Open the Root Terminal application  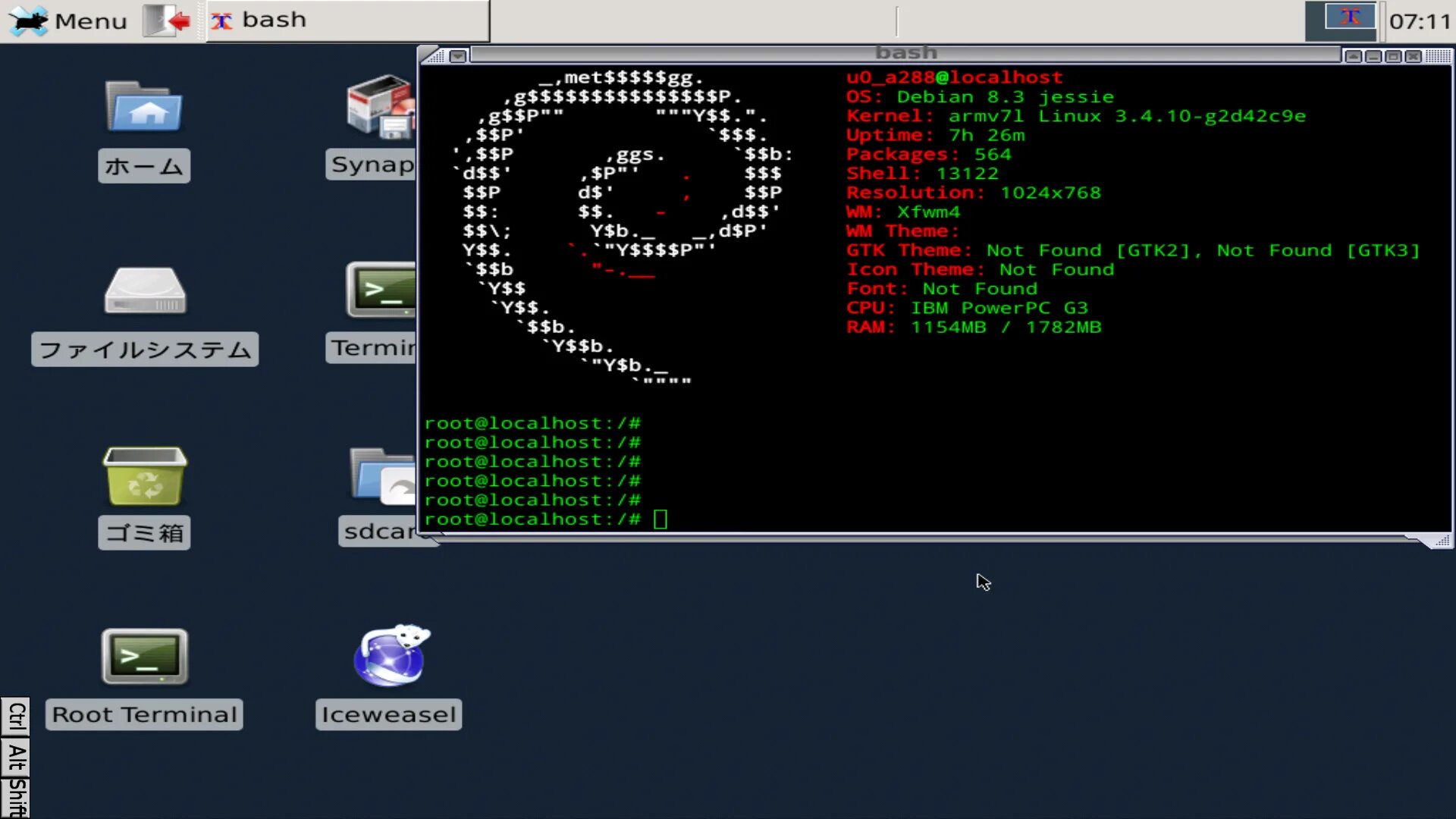[x=144, y=656]
